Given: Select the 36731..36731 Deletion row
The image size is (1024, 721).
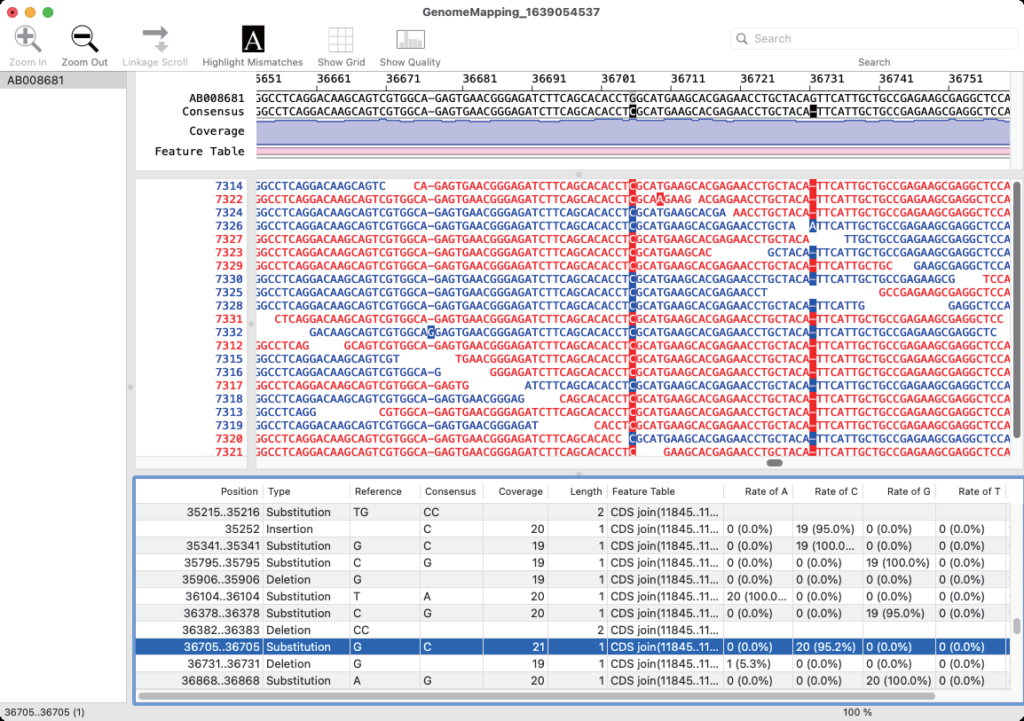Looking at the screenshot, I should [572, 664].
